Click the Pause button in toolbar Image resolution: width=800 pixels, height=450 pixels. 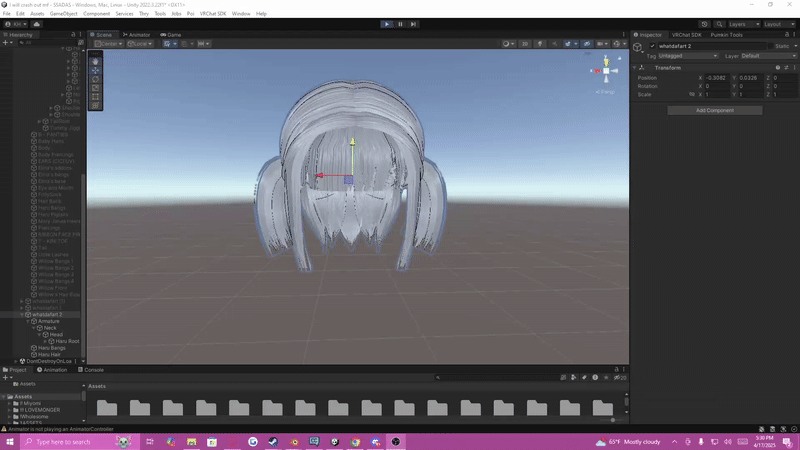point(400,24)
